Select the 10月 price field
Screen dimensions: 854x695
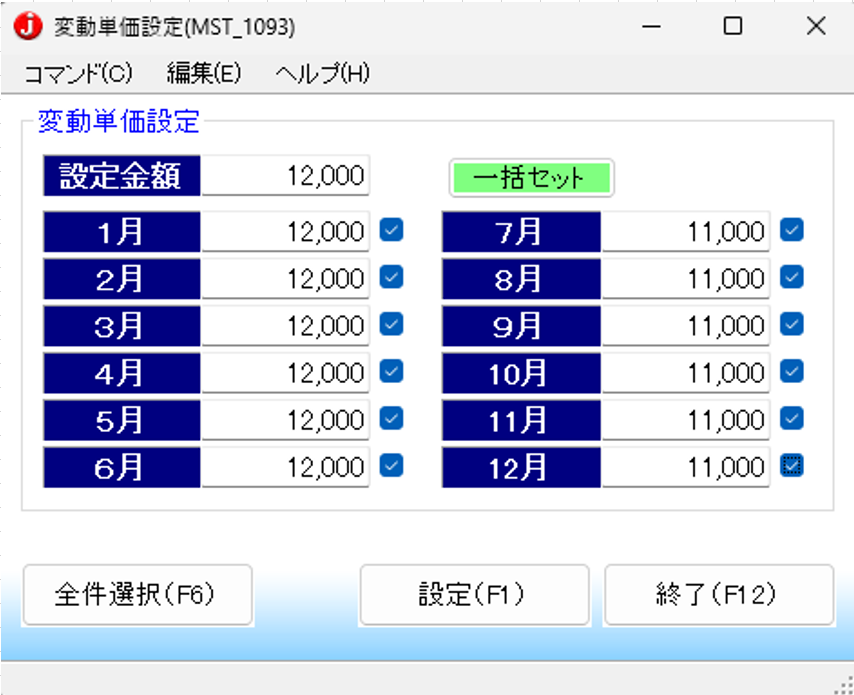tap(686, 373)
